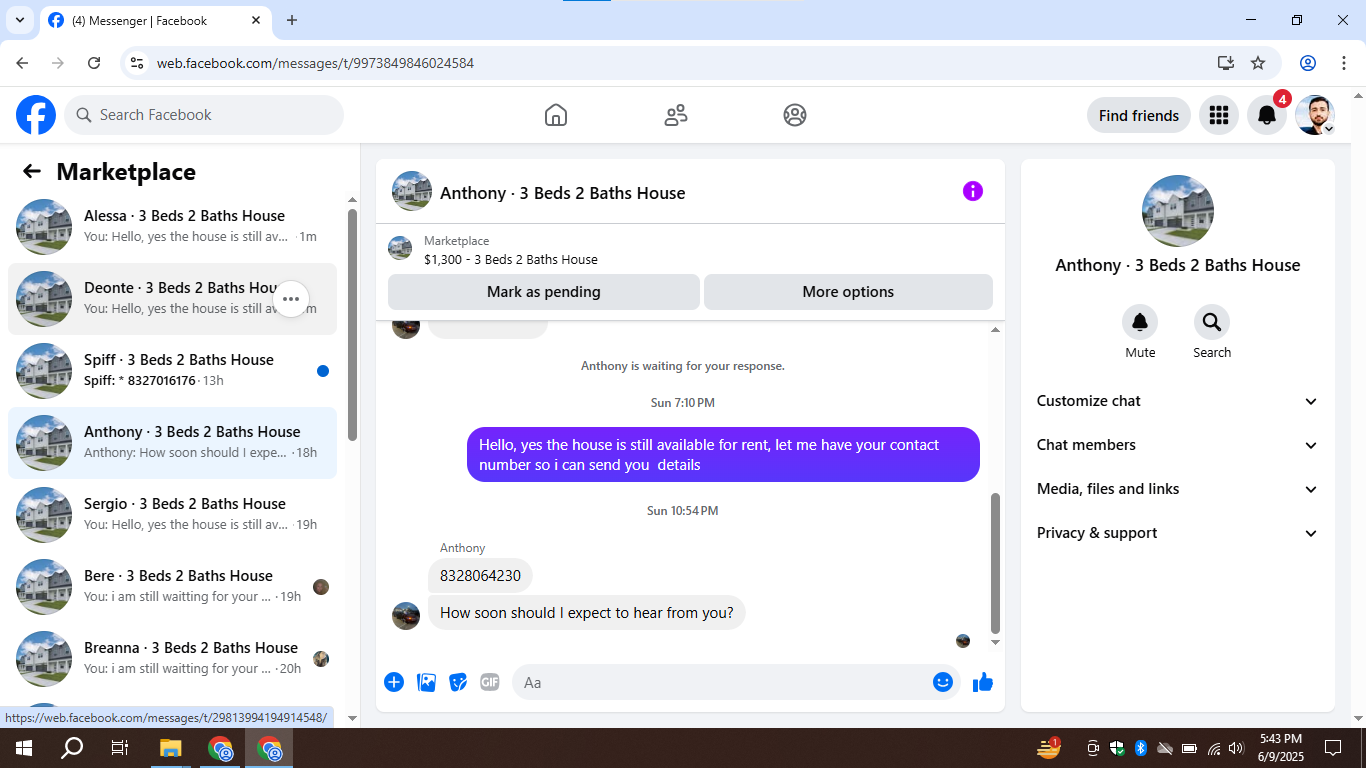Viewport: 1366px width, 768px height.
Task: Click the house photo in right panel
Action: coord(1178,211)
